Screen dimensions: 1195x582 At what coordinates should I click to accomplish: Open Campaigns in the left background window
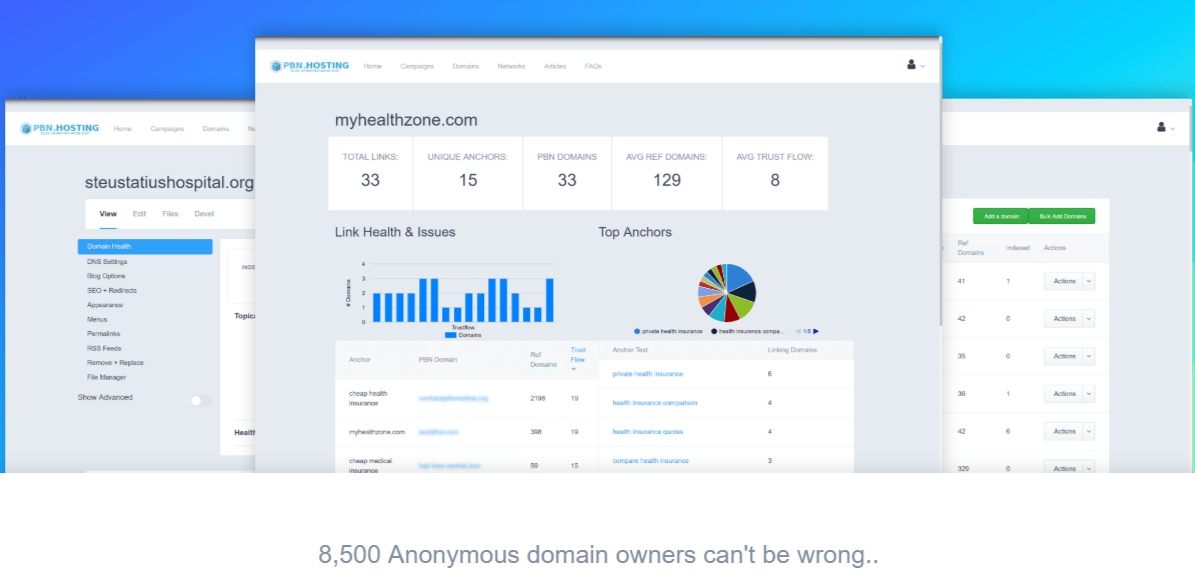tap(167, 129)
